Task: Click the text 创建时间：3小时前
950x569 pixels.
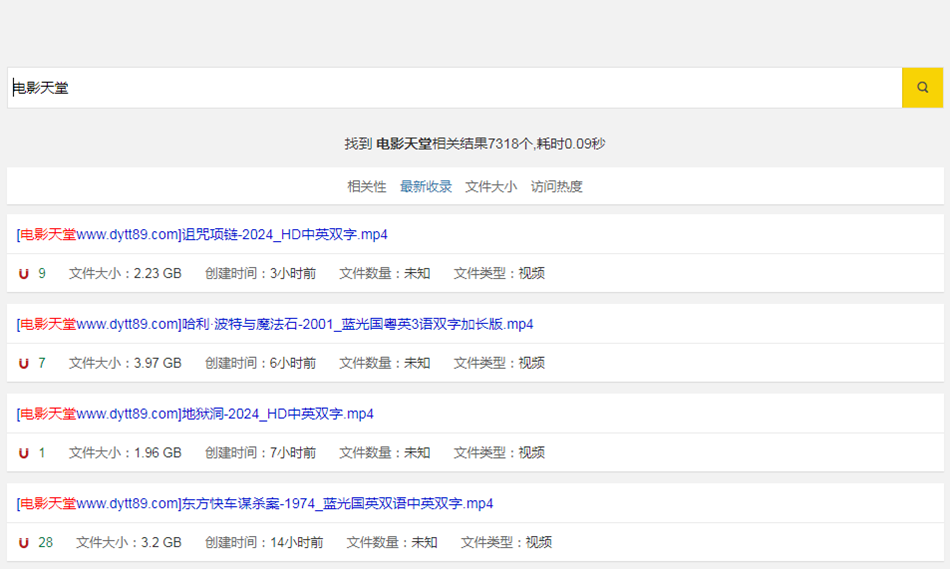Action: coord(261,273)
